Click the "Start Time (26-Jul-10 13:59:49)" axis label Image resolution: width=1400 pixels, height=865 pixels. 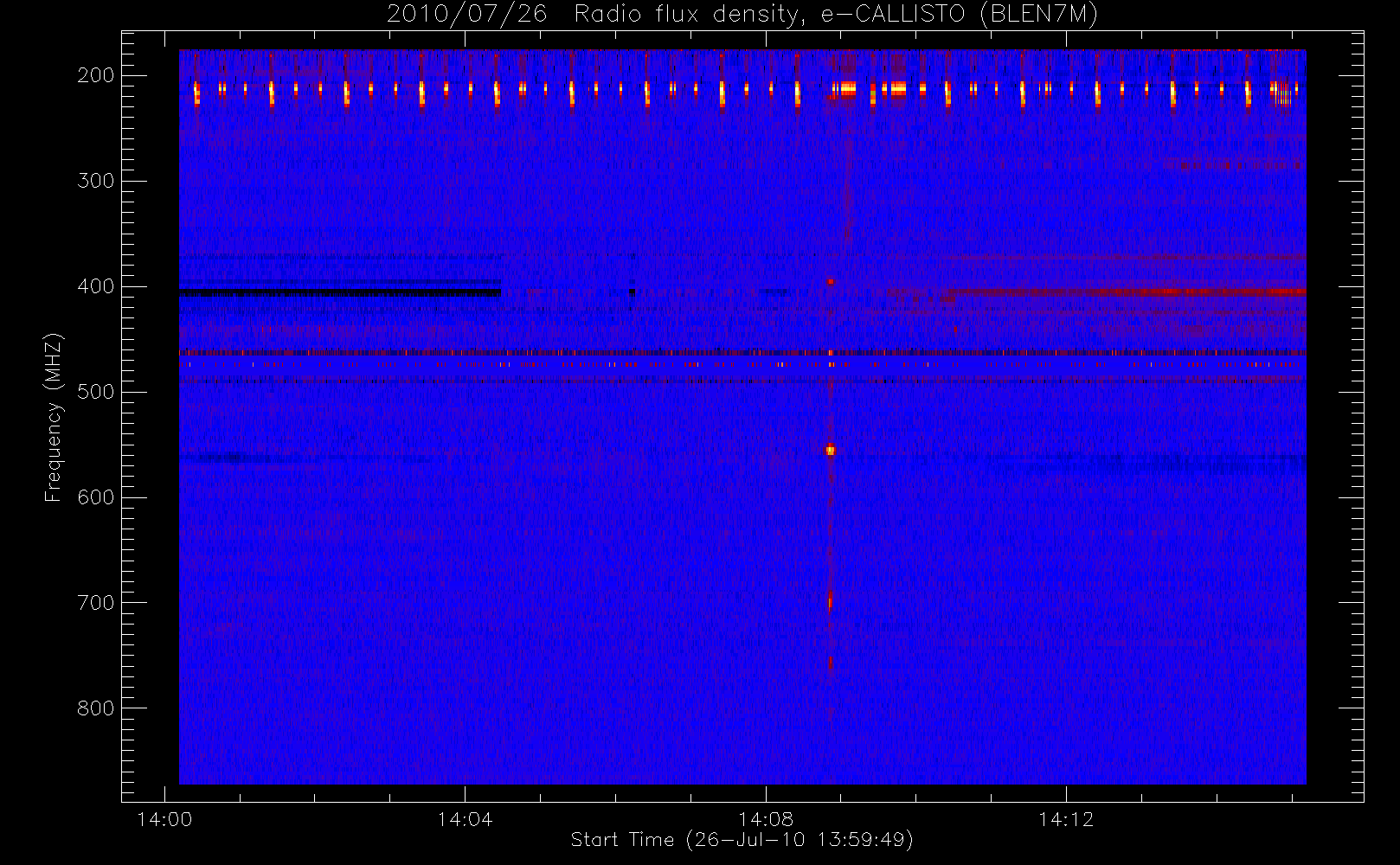pos(742,840)
